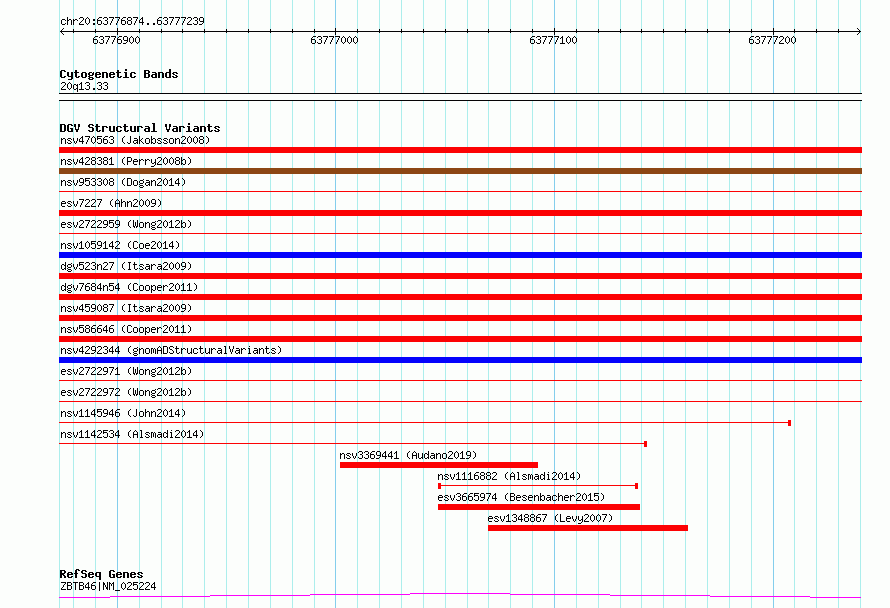Image resolution: width=890 pixels, height=608 pixels.
Task: Click the ruler's right arrow end
Action: [x=859, y=32]
